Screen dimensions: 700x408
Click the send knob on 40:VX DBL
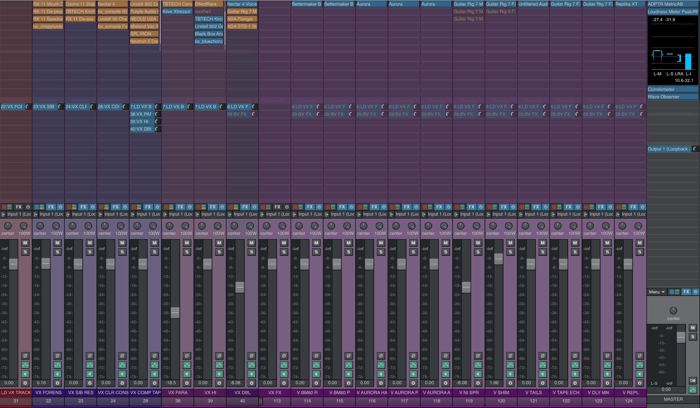coord(157,129)
